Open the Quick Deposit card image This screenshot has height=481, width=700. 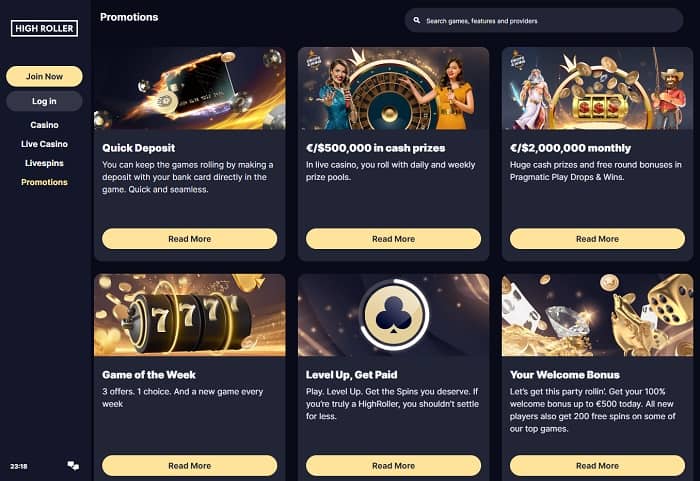pos(190,88)
